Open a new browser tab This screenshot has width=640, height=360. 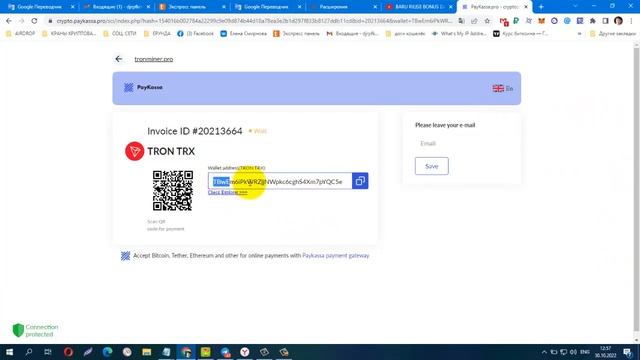click(541, 7)
